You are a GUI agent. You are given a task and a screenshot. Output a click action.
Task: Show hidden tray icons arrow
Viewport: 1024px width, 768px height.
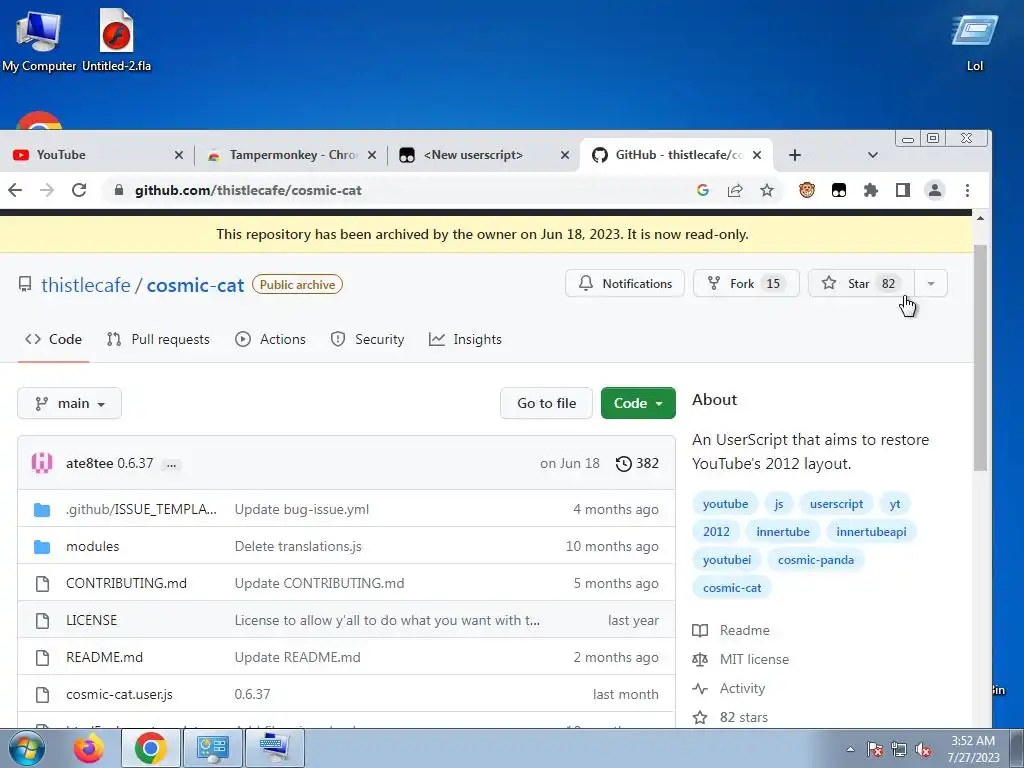point(850,750)
